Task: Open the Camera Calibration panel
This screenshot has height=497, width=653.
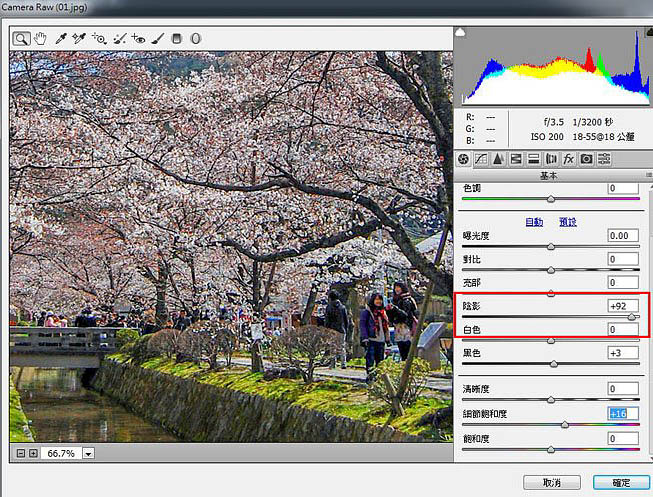Action: [586, 159]
